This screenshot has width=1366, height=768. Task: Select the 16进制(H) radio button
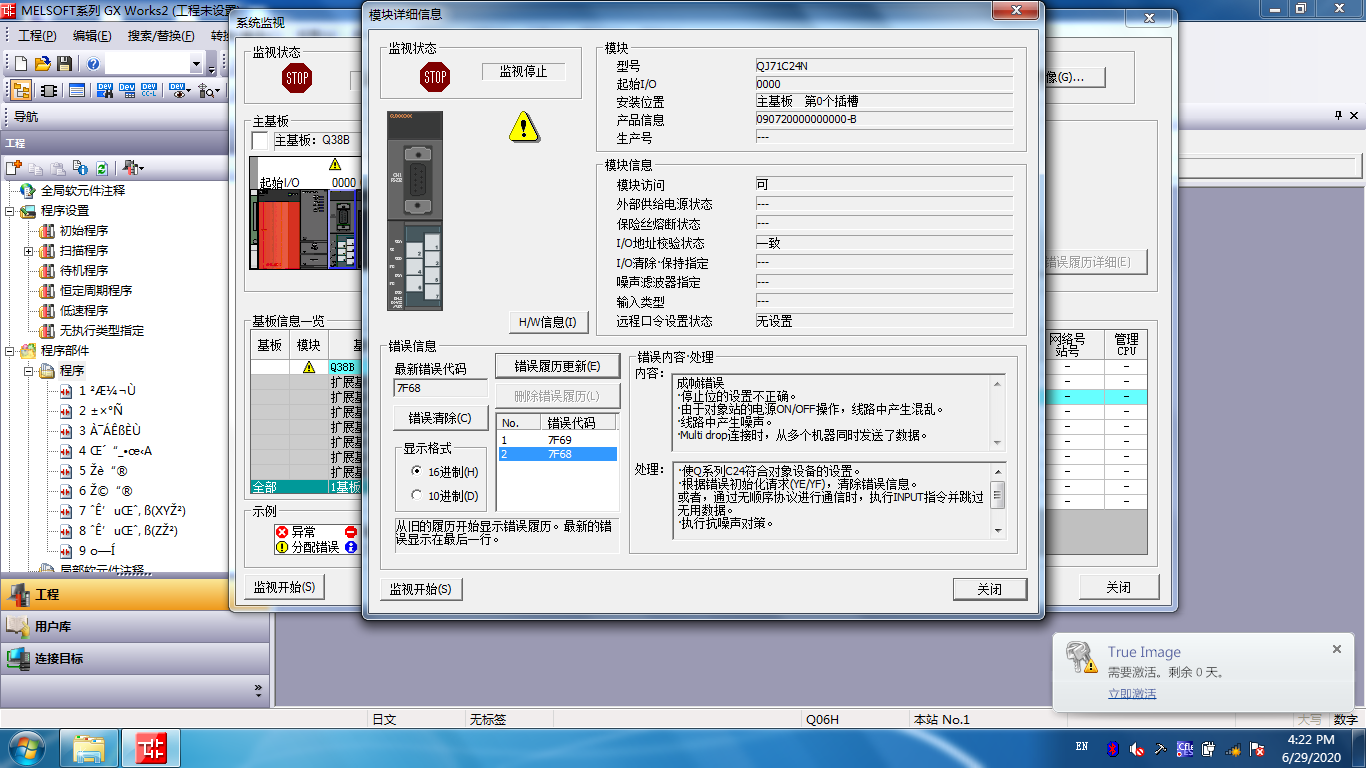coord(417,471)
